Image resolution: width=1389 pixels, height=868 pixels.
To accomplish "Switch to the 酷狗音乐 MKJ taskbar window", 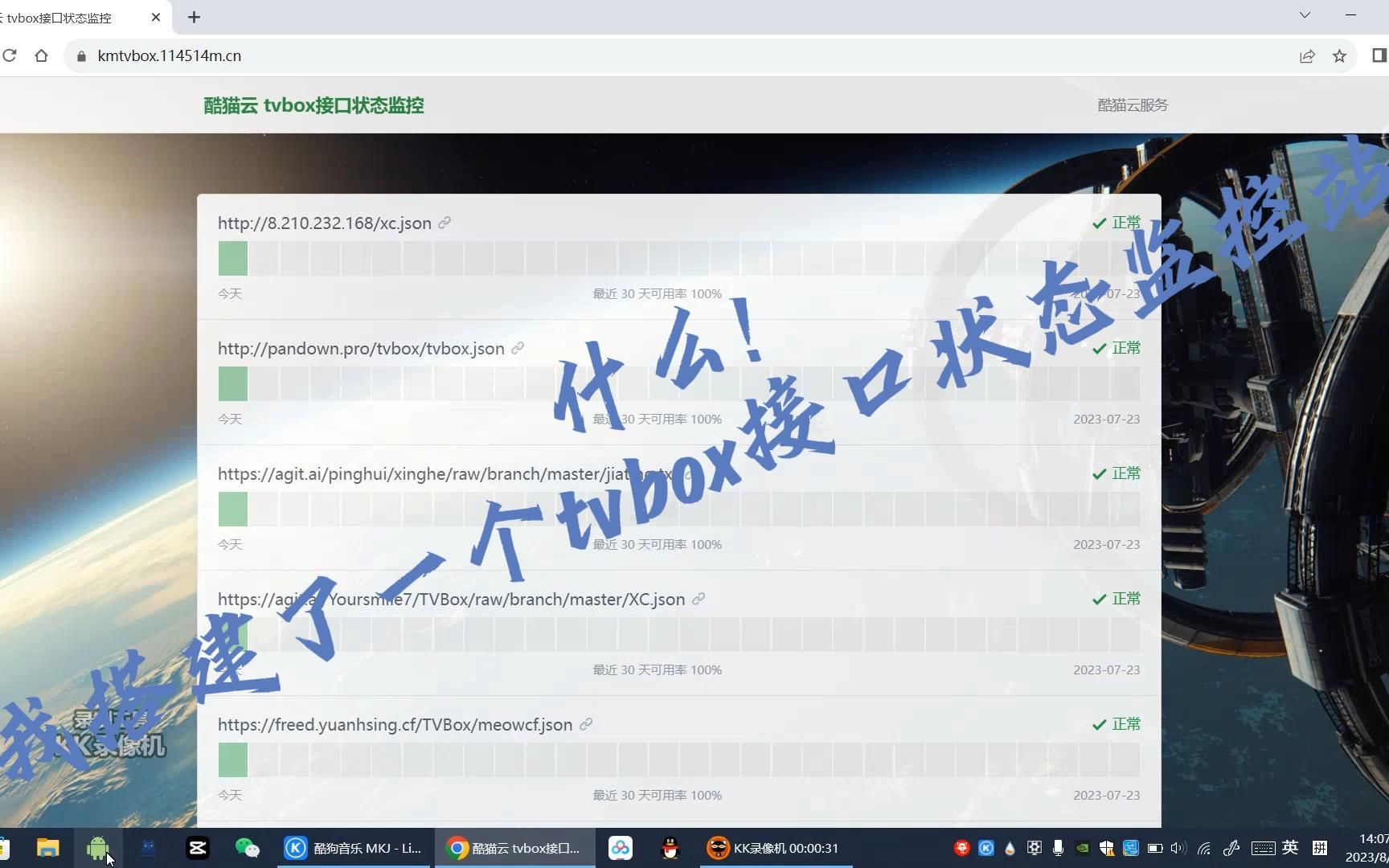I will coord(354,848).
